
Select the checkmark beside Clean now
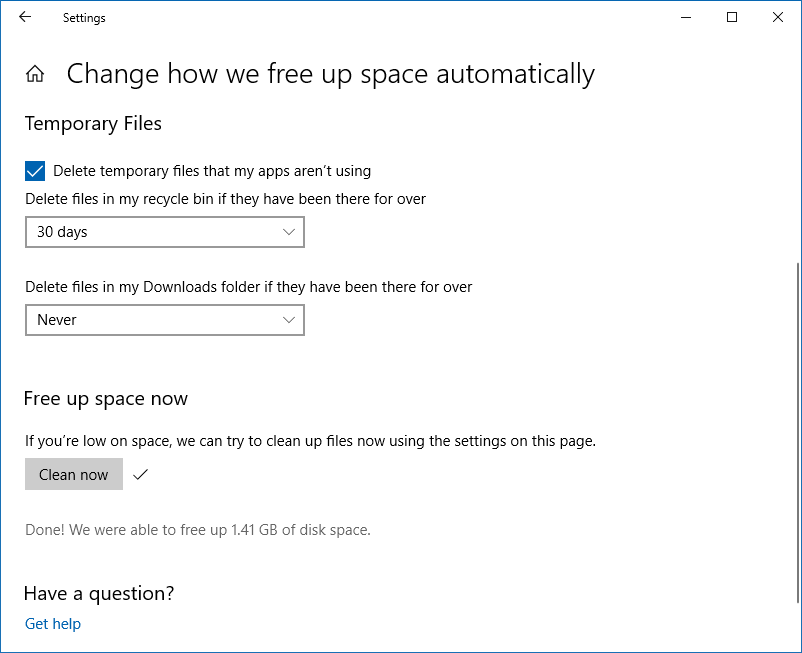pyautogui.click(x=140, y=474)
